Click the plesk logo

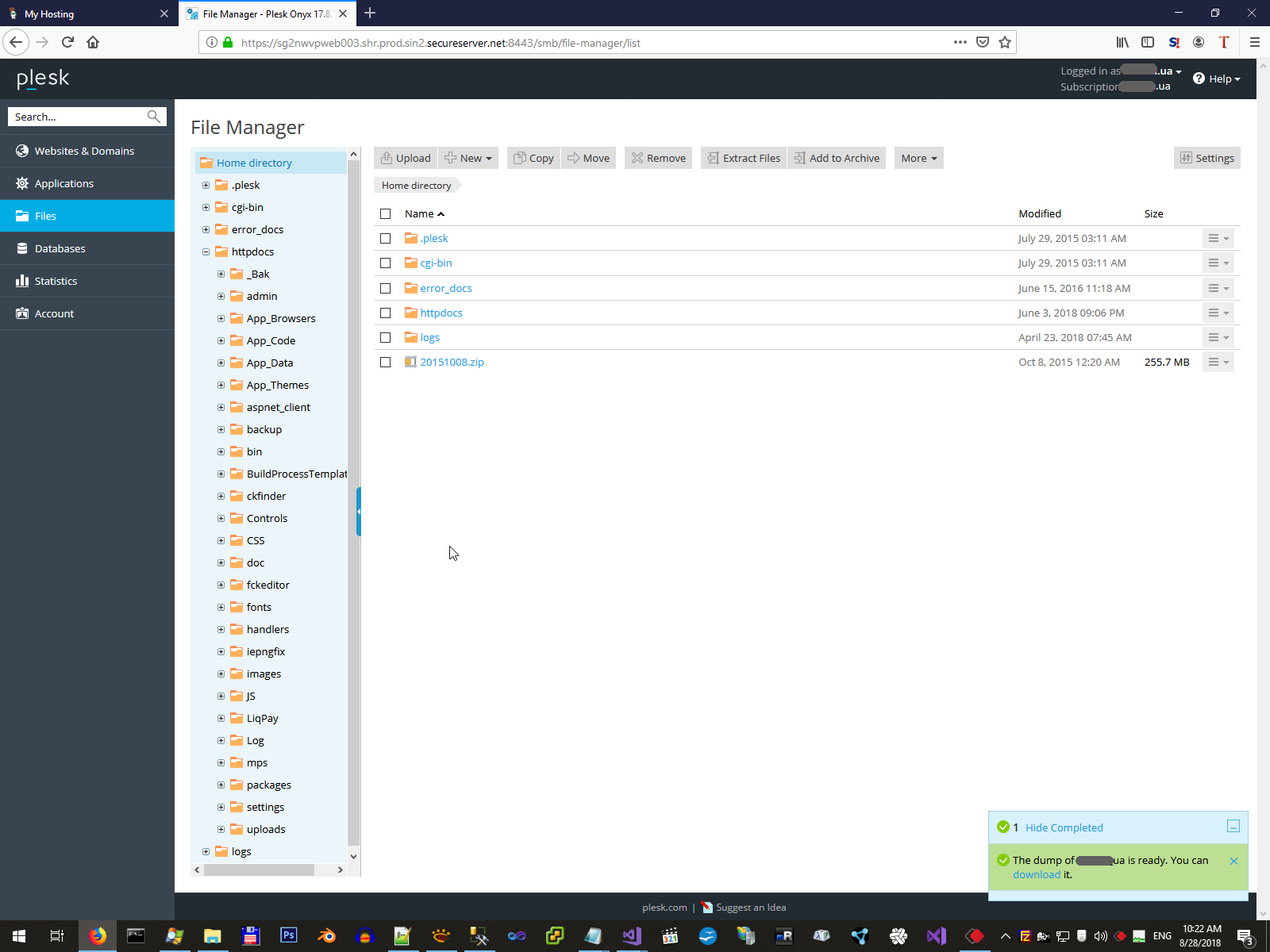pos(43,79)
